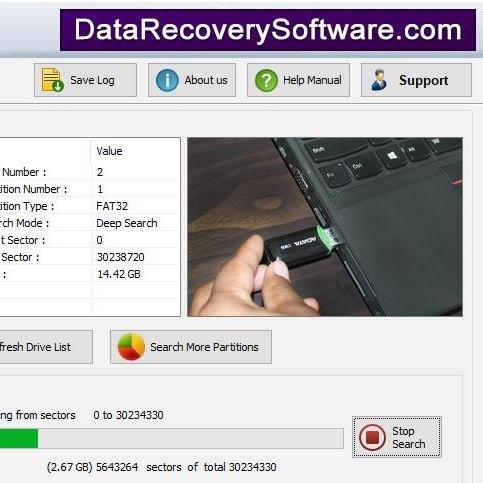This screenshot has width=483, height=483.
Task: Click the Save Log document icon
Action: tap(52, 80)
